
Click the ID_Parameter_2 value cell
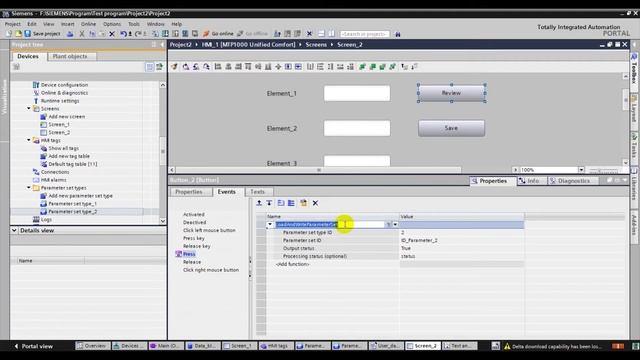(462, 240)
